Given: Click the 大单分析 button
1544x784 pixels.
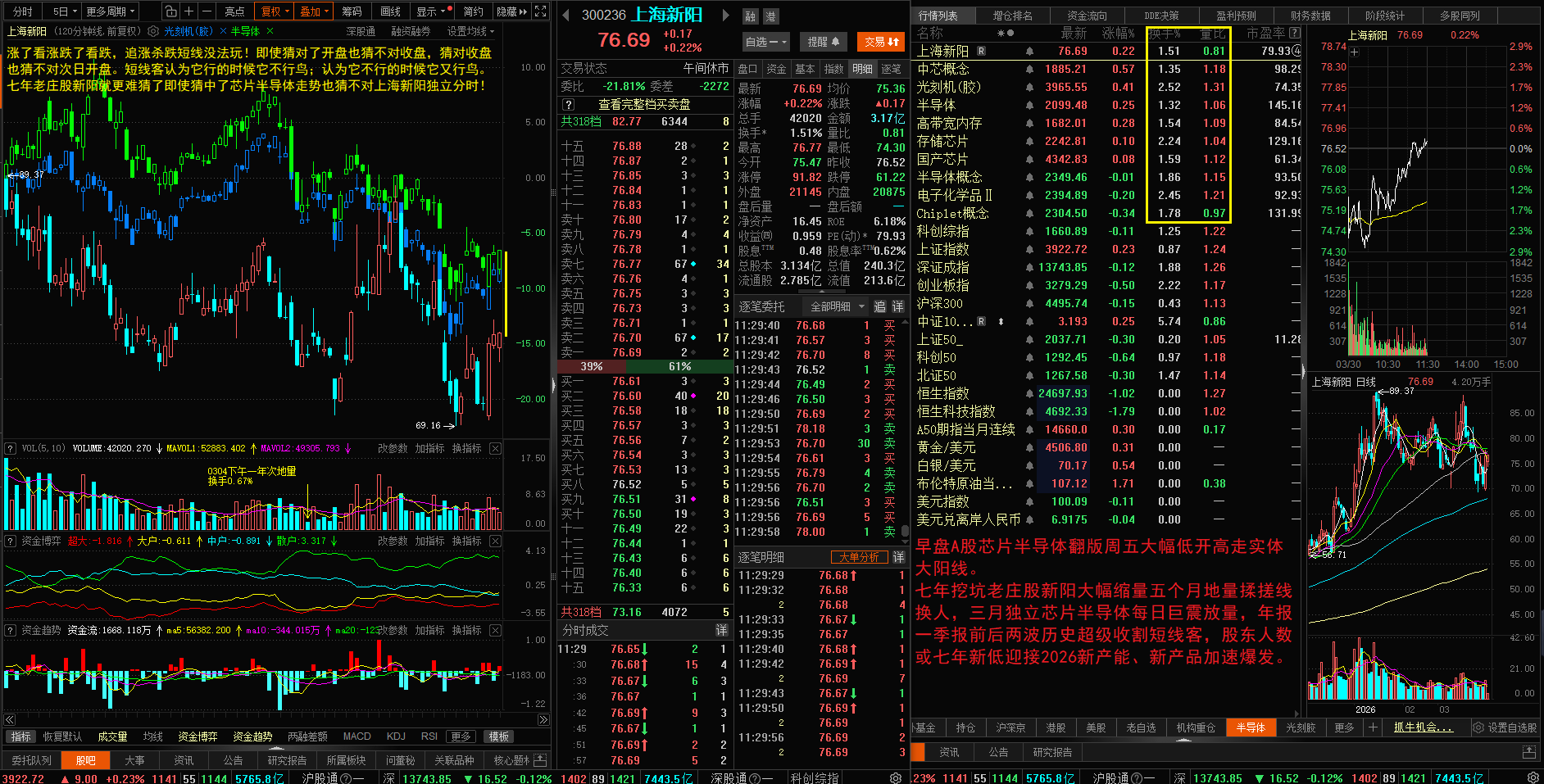Looking at the screenshot, I should click(x=859, y=557).
